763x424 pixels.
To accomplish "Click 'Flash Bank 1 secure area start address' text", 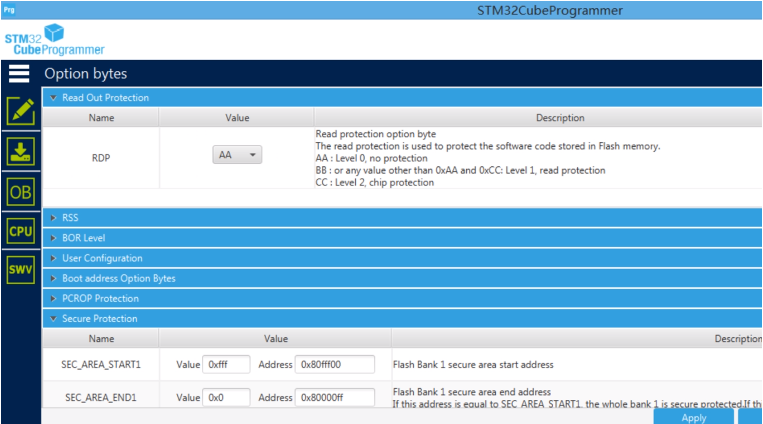I will pyautogui.click(x=473, y=365).
